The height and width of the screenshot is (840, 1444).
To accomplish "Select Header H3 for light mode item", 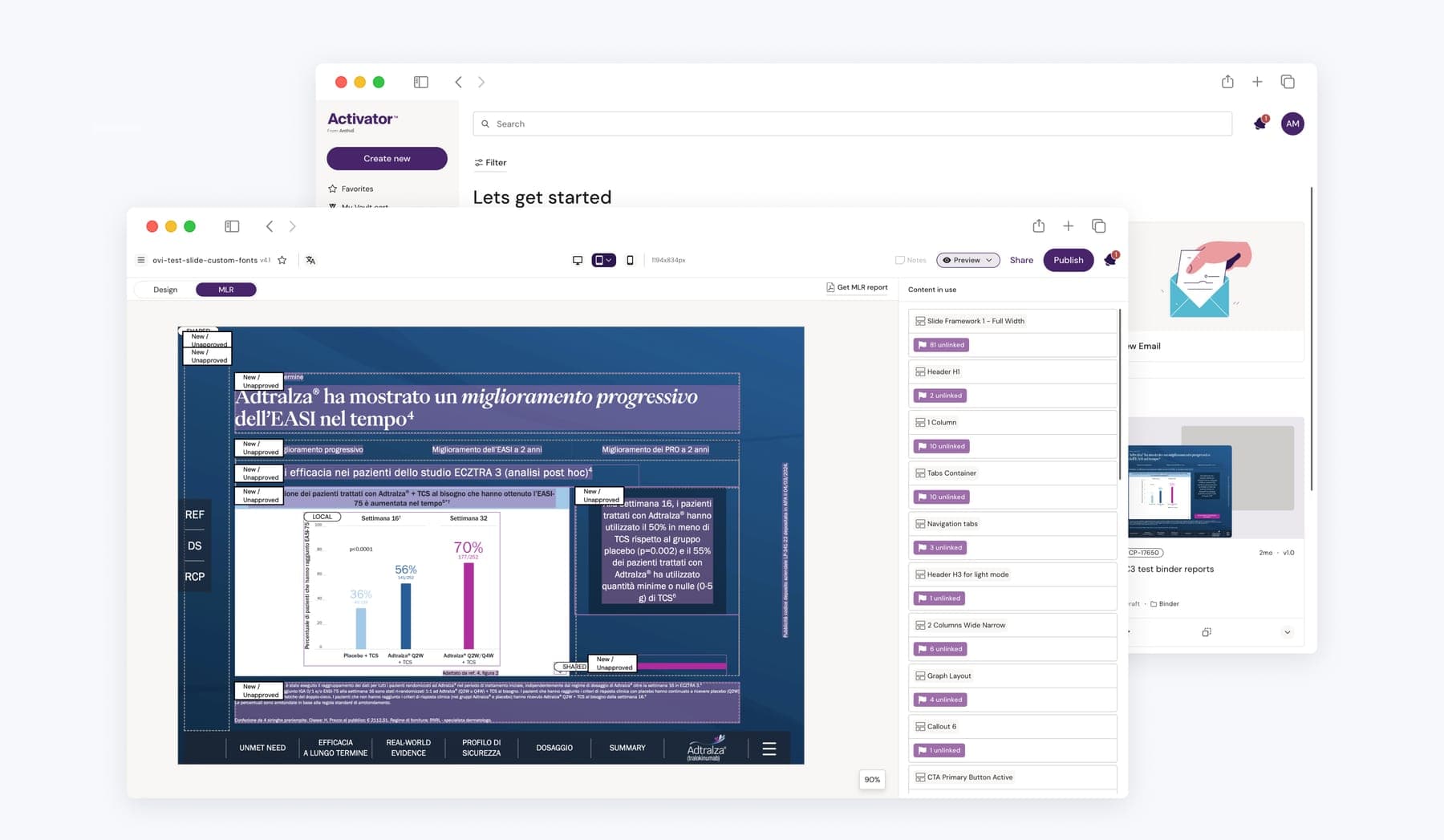I will pos(1012,574).
